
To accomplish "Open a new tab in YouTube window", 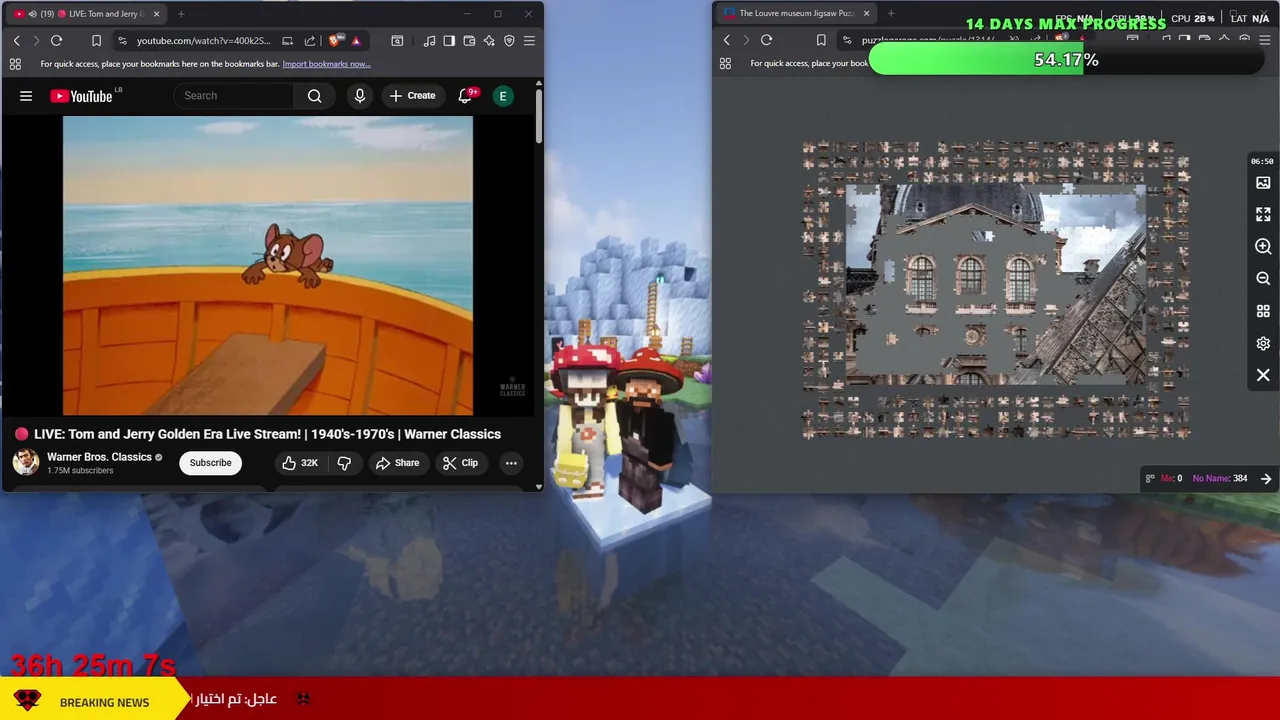I will pos(181,14).
